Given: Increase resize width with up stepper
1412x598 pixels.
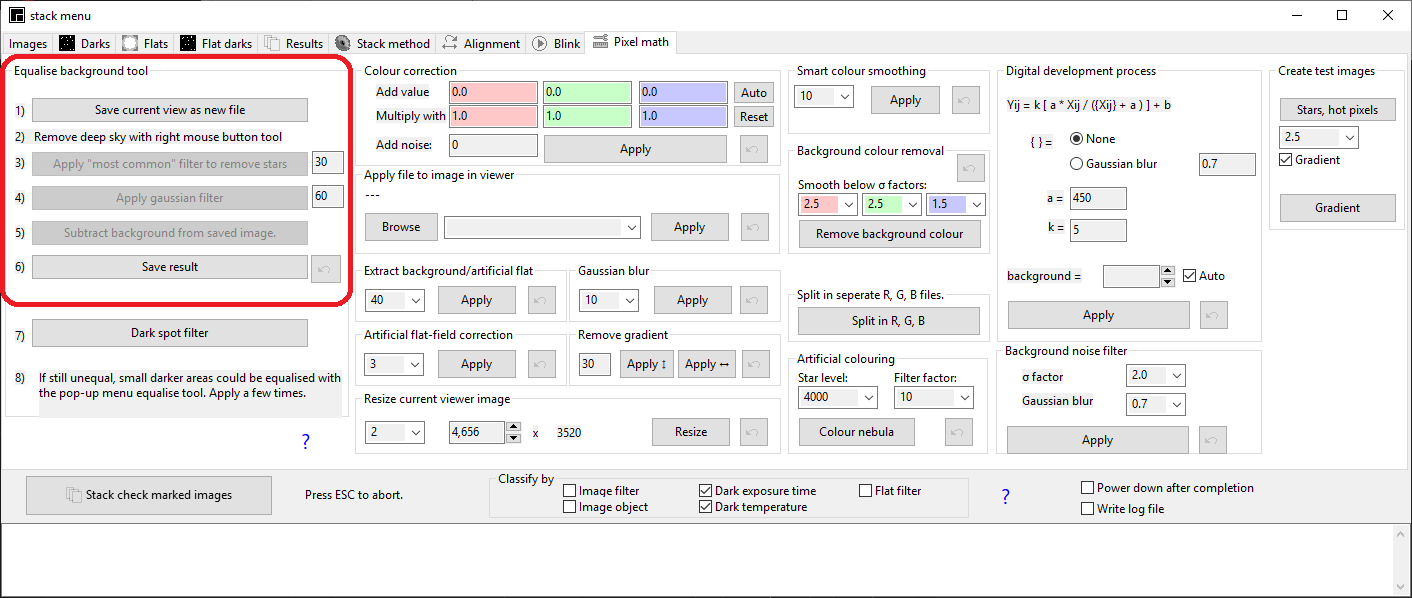Looking at the screenshot, I should [514, 427].
